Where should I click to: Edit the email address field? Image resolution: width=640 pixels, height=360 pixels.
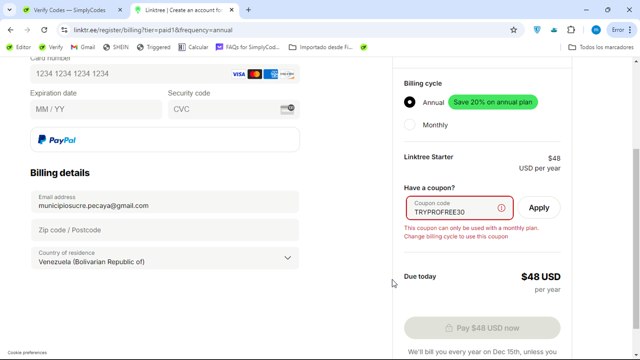164,202
